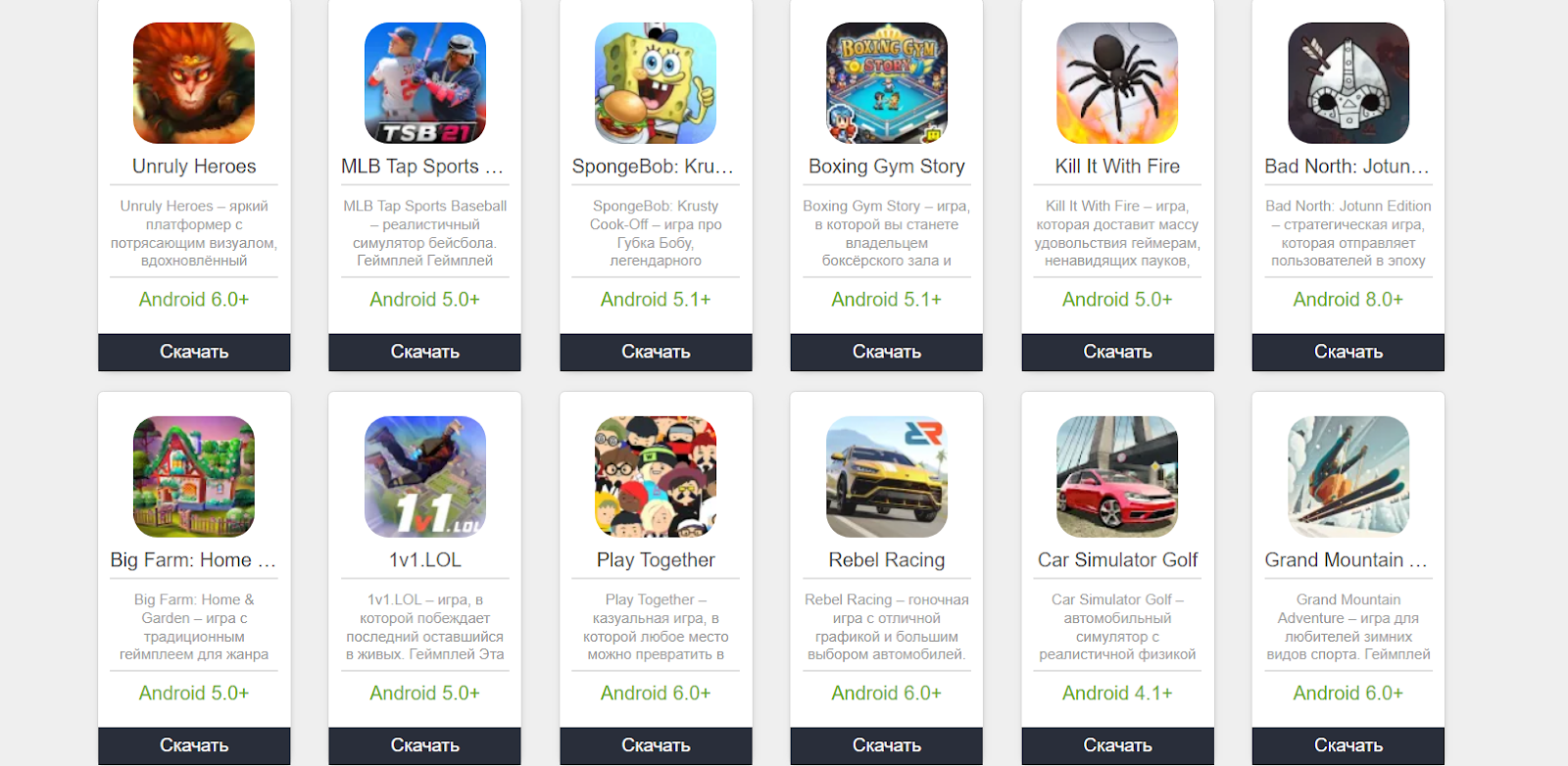
Task: Select the Car Simulator Golf icon
Action: [1117, 477]
